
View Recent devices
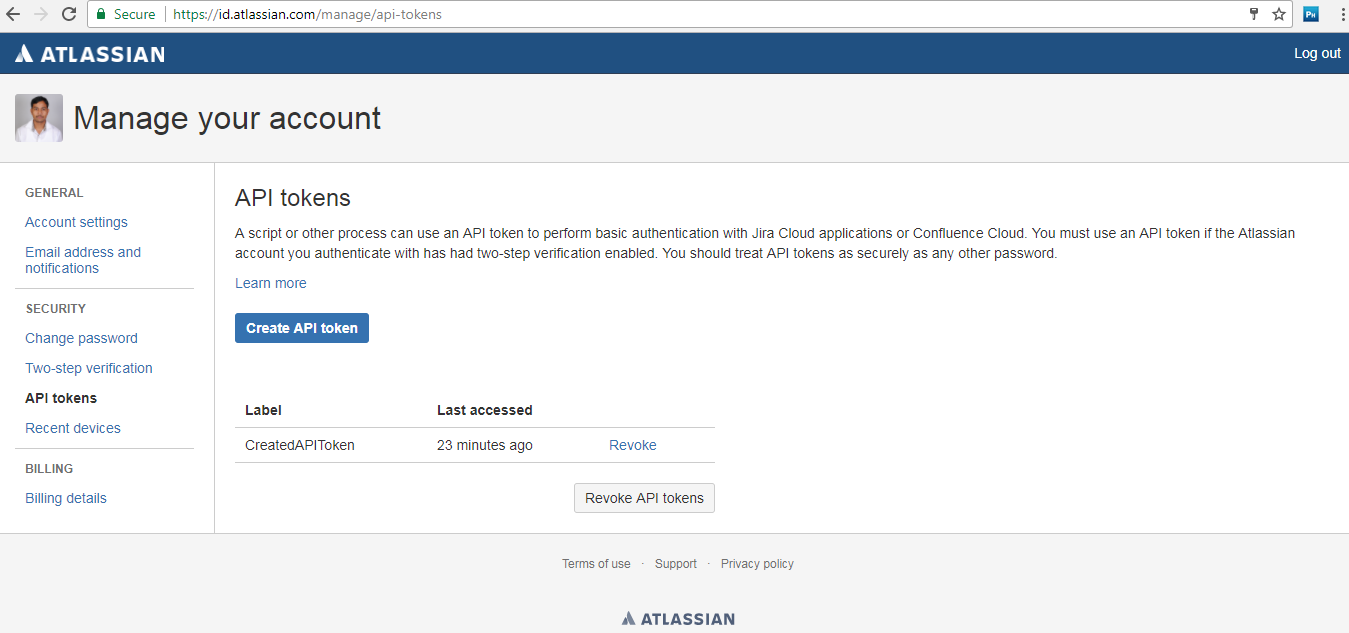pos(73,428)
